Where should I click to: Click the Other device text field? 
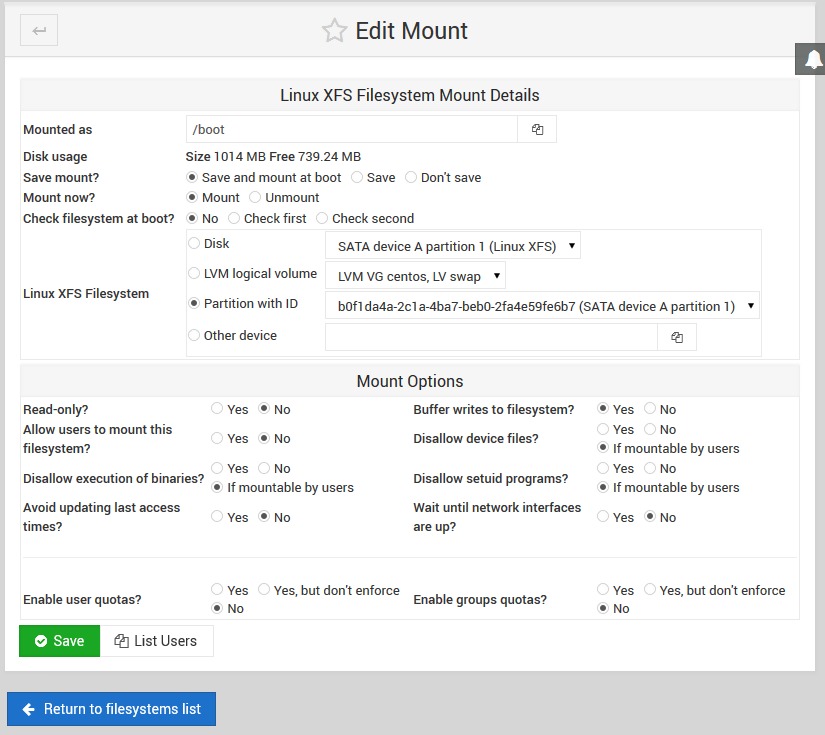490,338
